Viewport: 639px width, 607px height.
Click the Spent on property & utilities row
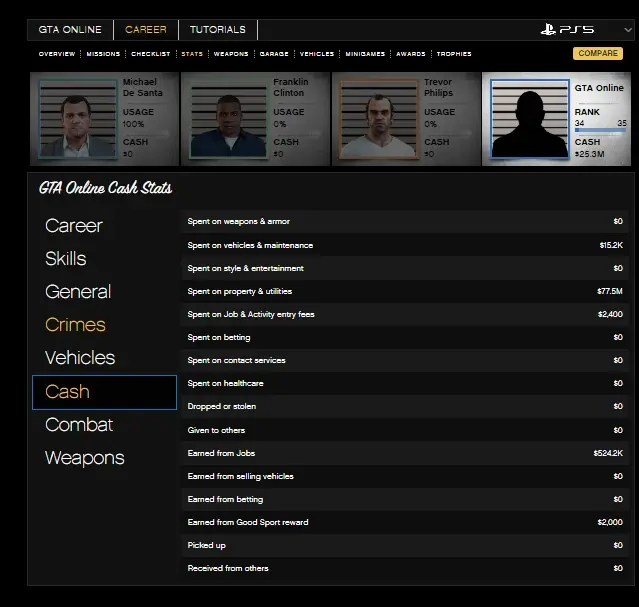[405, 291]
